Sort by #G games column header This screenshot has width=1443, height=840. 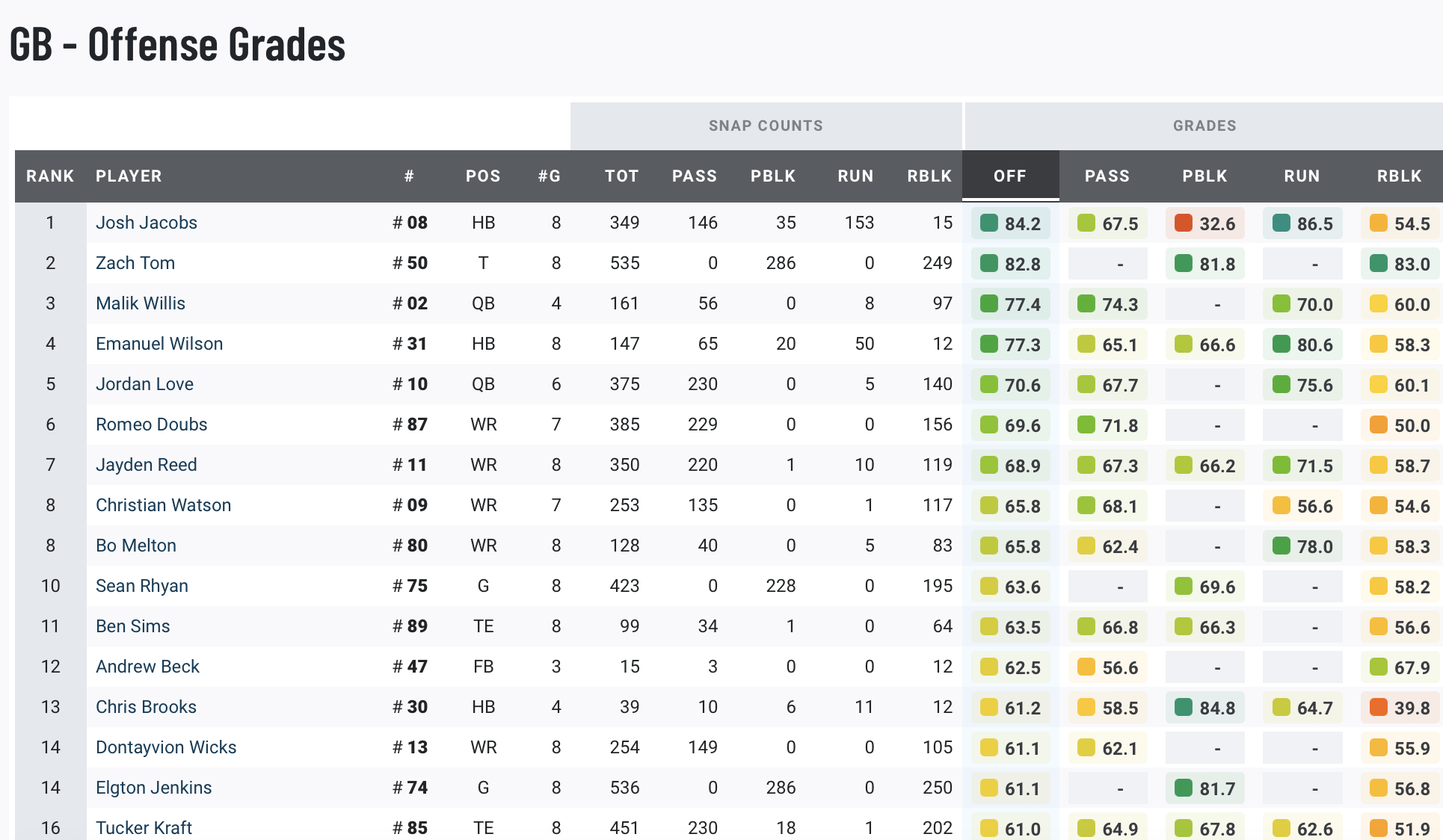click(550, 176)
